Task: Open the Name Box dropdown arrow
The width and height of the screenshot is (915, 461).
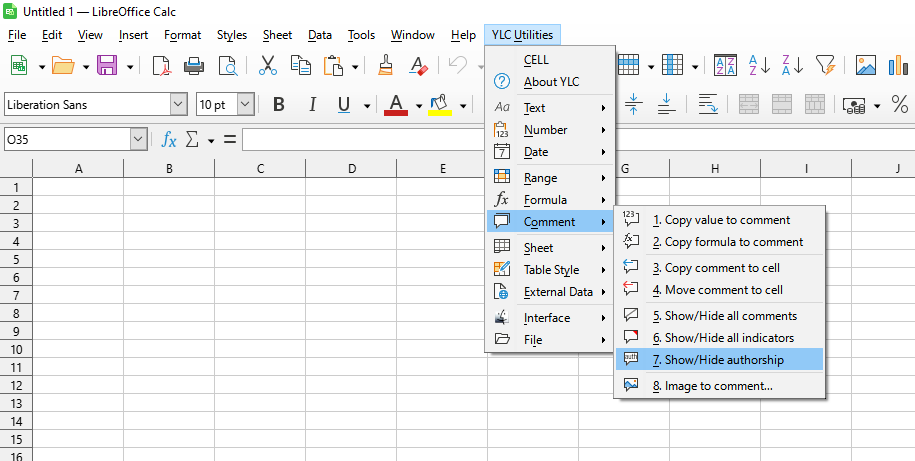Action: tap(138, 139)
